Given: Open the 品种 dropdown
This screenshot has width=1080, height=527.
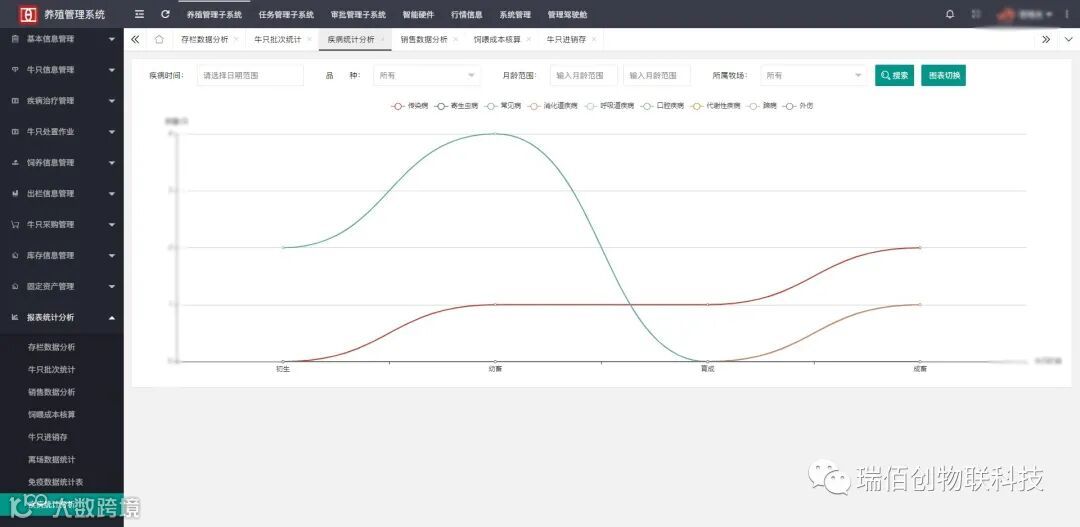Looking at the screenshot, I should pyautogui.click(x=427, y=75).
